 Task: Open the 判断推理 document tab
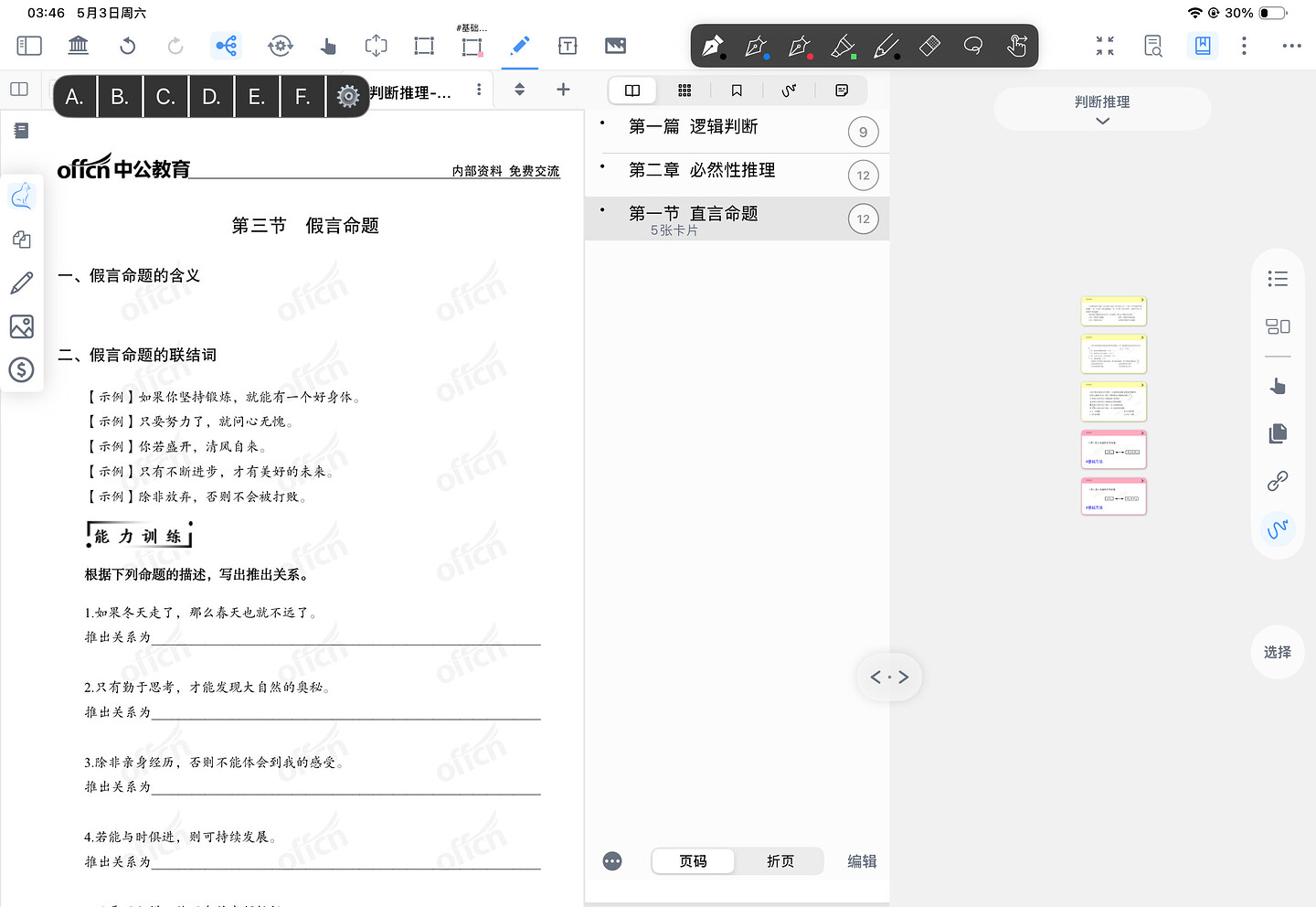coord(410,93)
